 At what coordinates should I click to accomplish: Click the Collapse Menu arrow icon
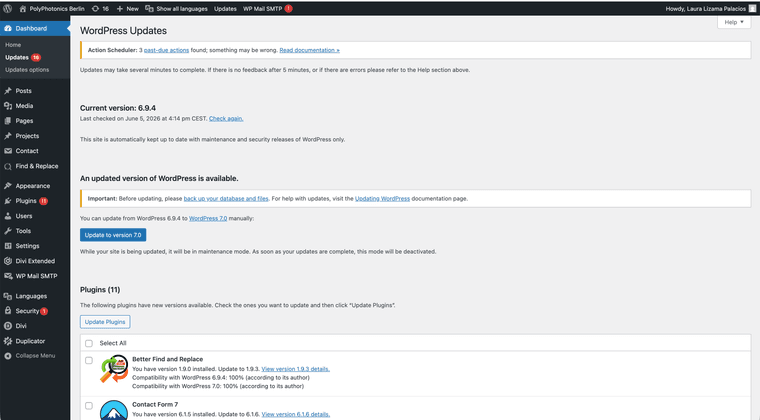8,356
